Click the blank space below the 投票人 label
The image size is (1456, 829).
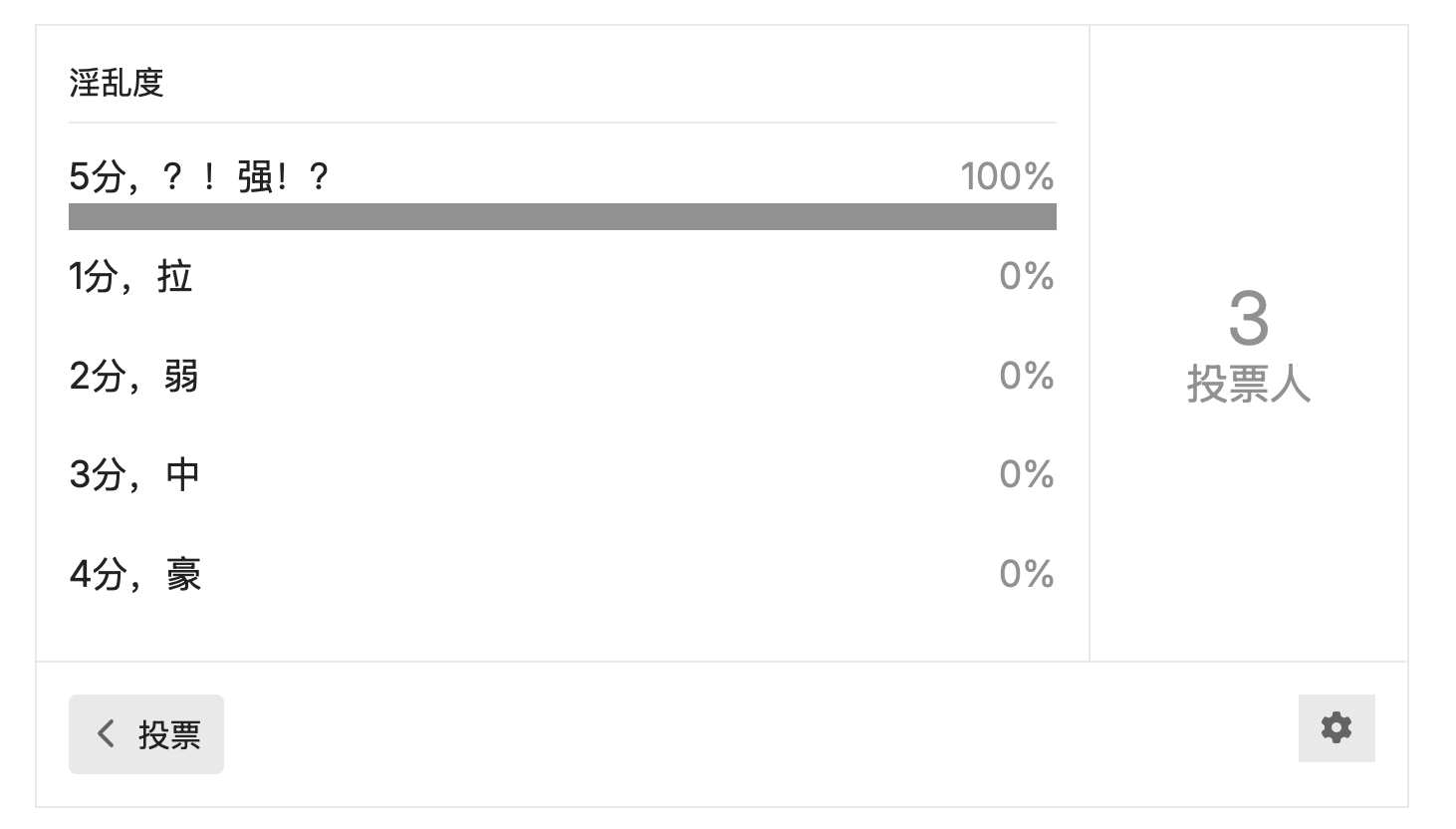[x=1248, y=528]
